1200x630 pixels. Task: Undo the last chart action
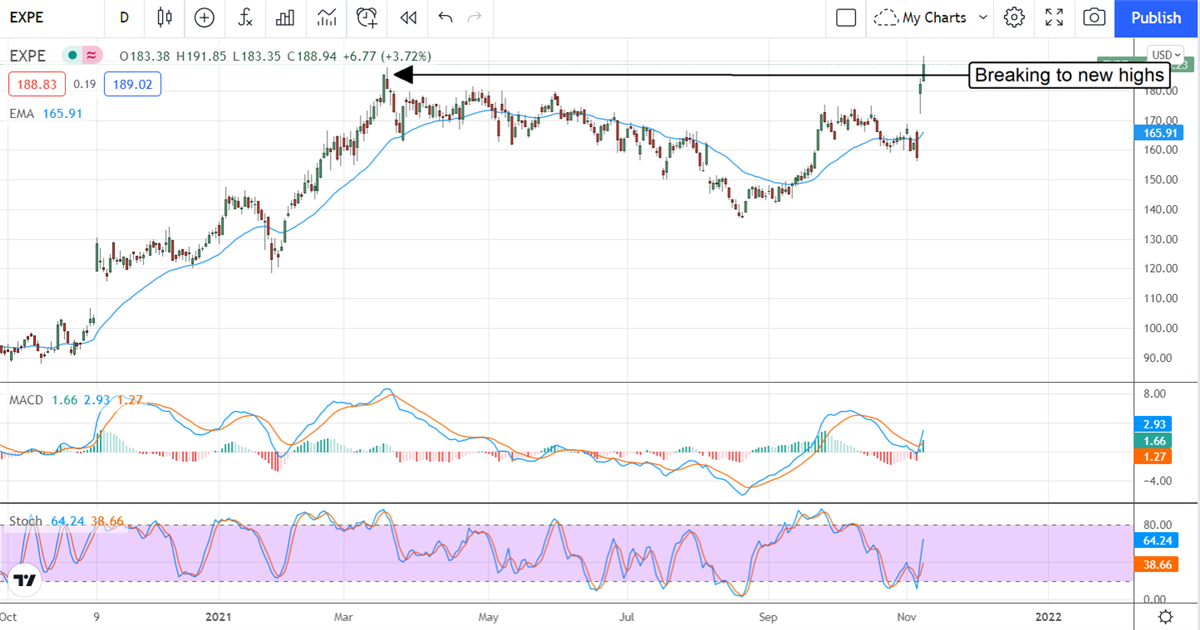[445, 17]
